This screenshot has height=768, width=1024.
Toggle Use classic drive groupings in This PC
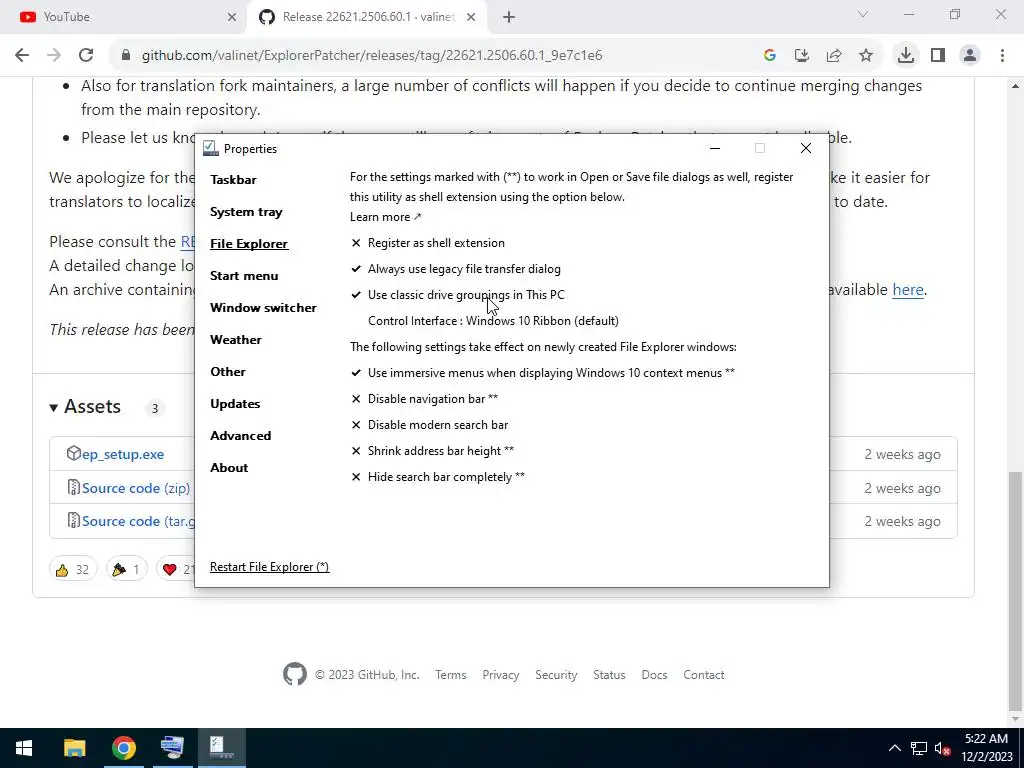pyautogui.click(x=458, y=295)
